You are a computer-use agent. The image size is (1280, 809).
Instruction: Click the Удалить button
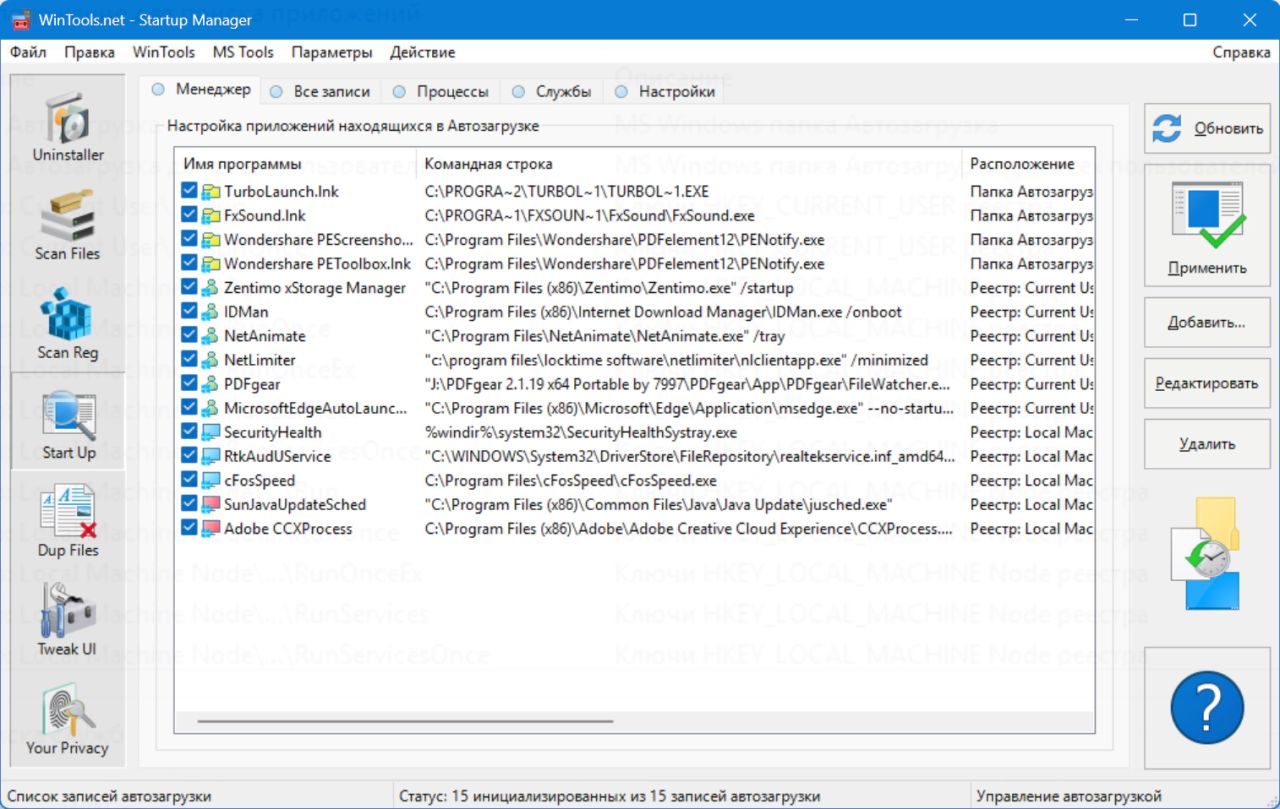[1207, 444]
